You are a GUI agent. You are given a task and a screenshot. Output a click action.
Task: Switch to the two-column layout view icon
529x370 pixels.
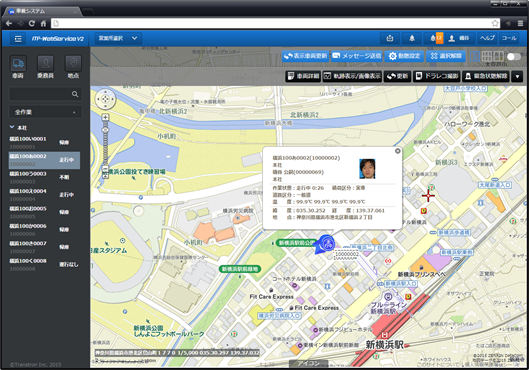coord(475,56)
